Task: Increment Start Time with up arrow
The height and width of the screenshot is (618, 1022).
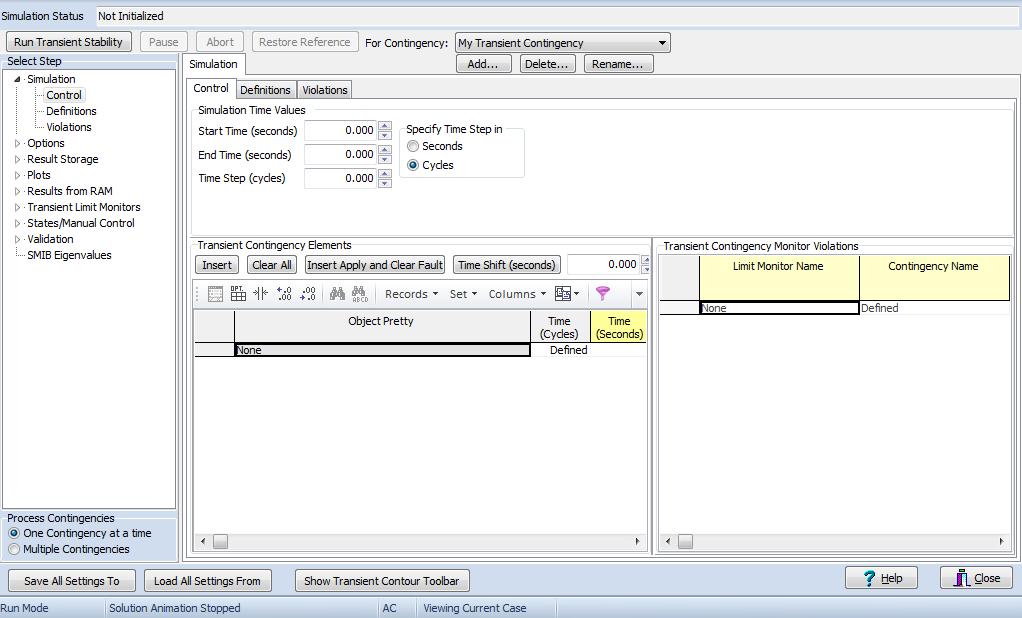Action: pos(385,126)
